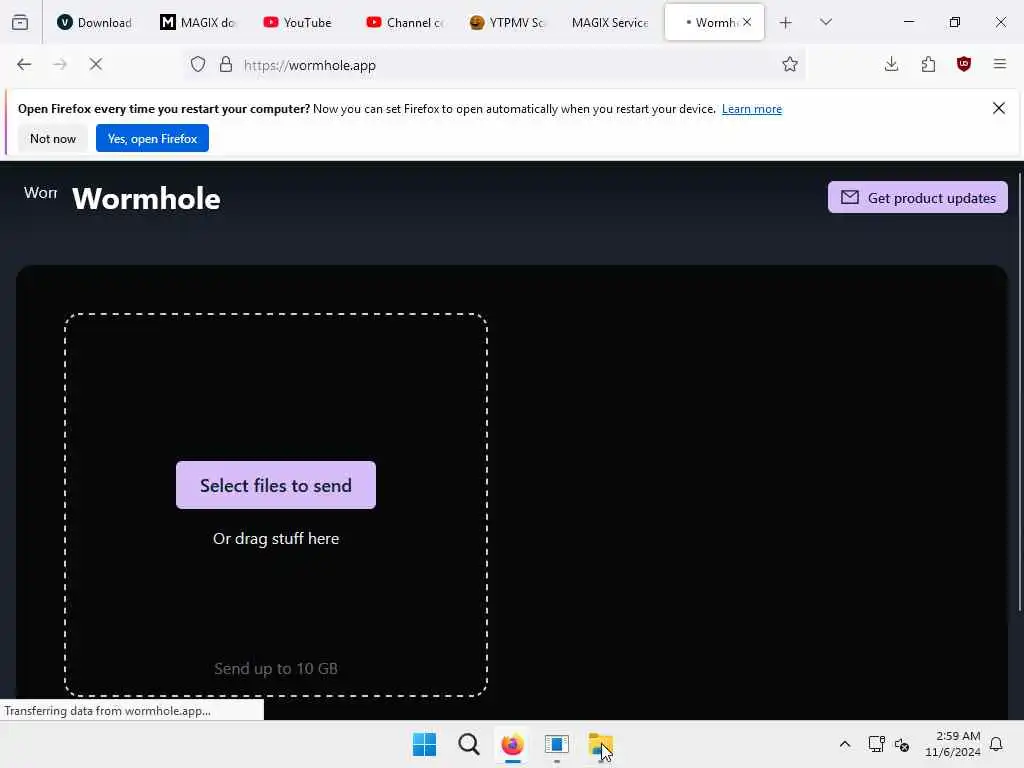The width and height of the screenshot is (1024, 768).
Task: Click the Not now button
Action: tap(53, 138)
